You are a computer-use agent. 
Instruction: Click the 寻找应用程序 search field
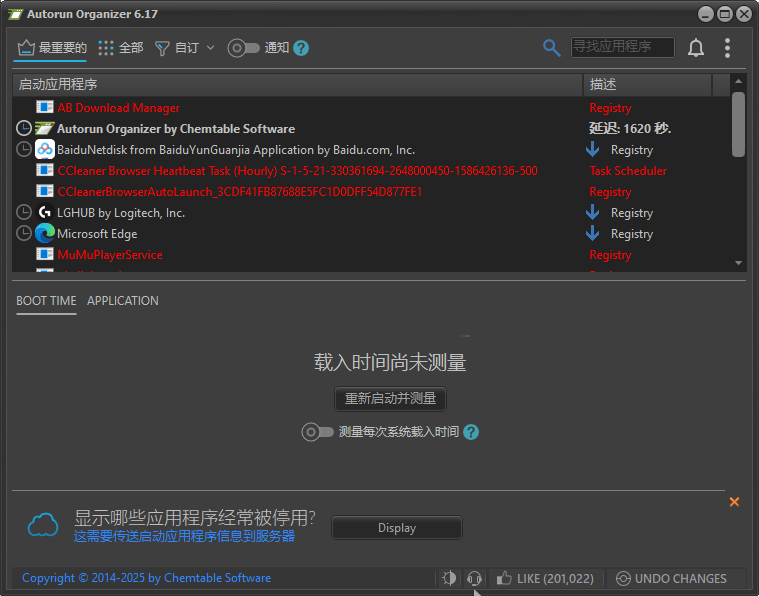tap(622, 47)
